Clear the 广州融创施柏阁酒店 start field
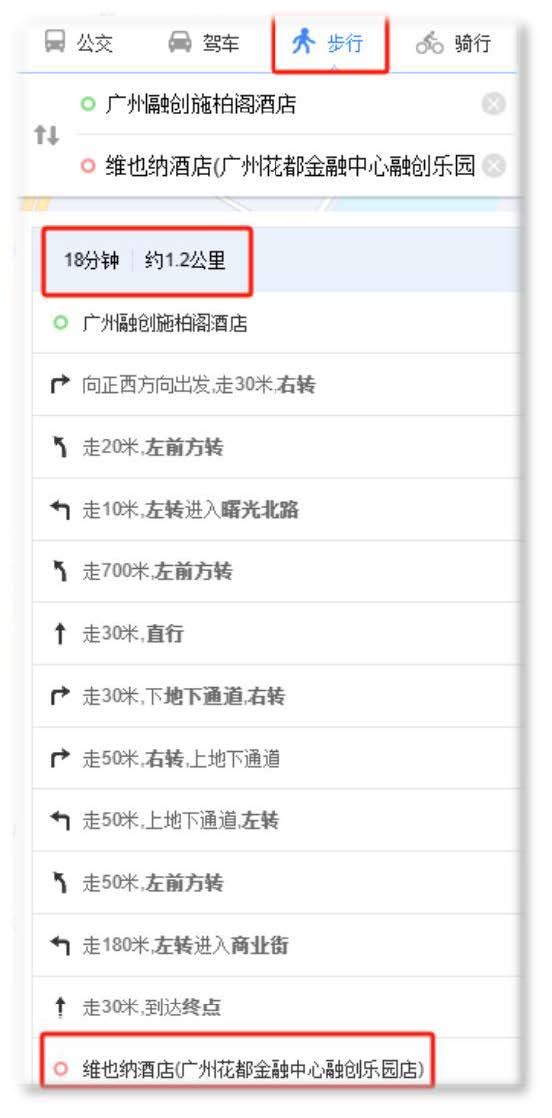The image size is (552, 1118). point(494,105)
